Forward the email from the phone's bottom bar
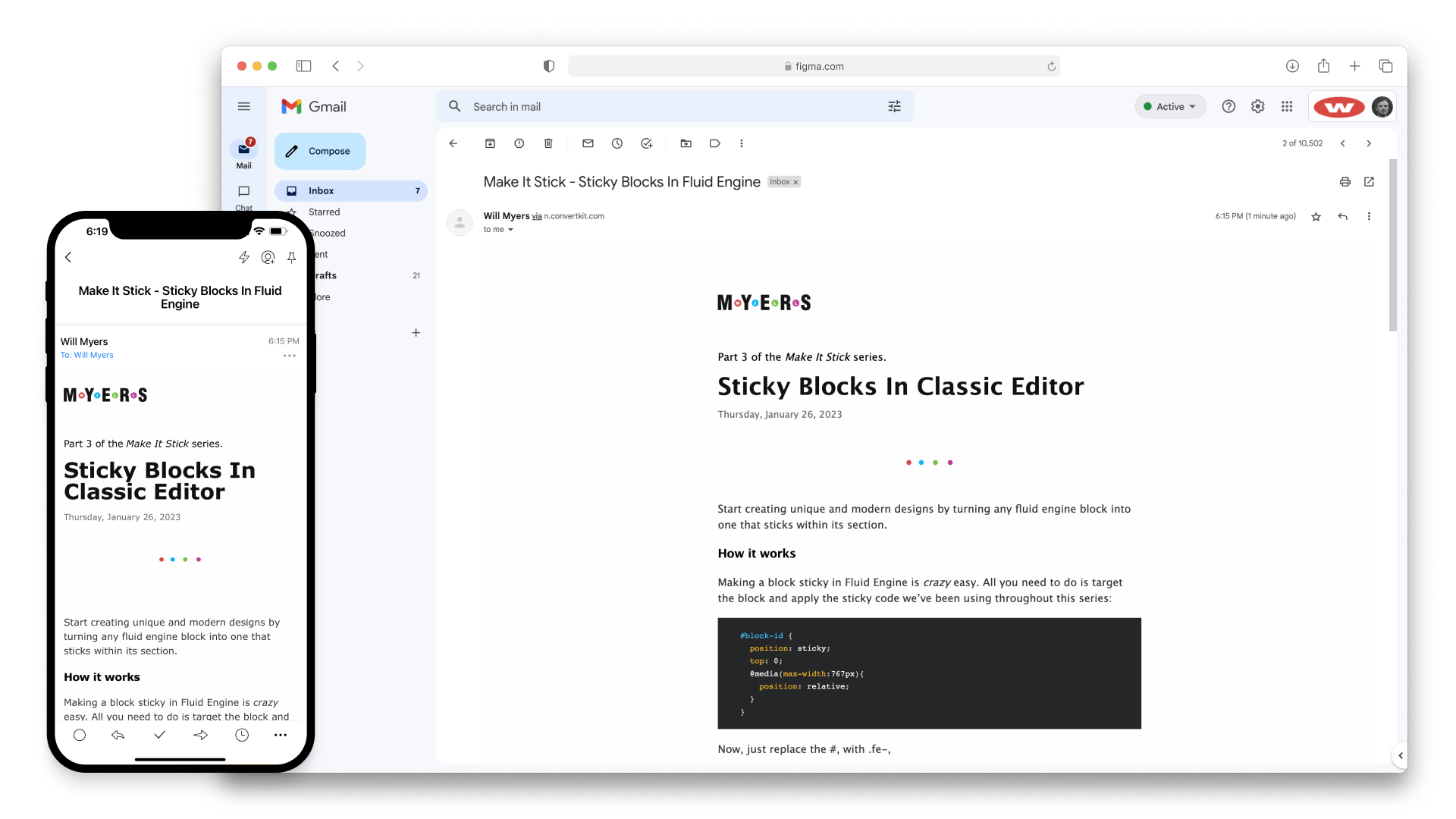The width and height of the screenshot is (1456, 819). [200, 735]
